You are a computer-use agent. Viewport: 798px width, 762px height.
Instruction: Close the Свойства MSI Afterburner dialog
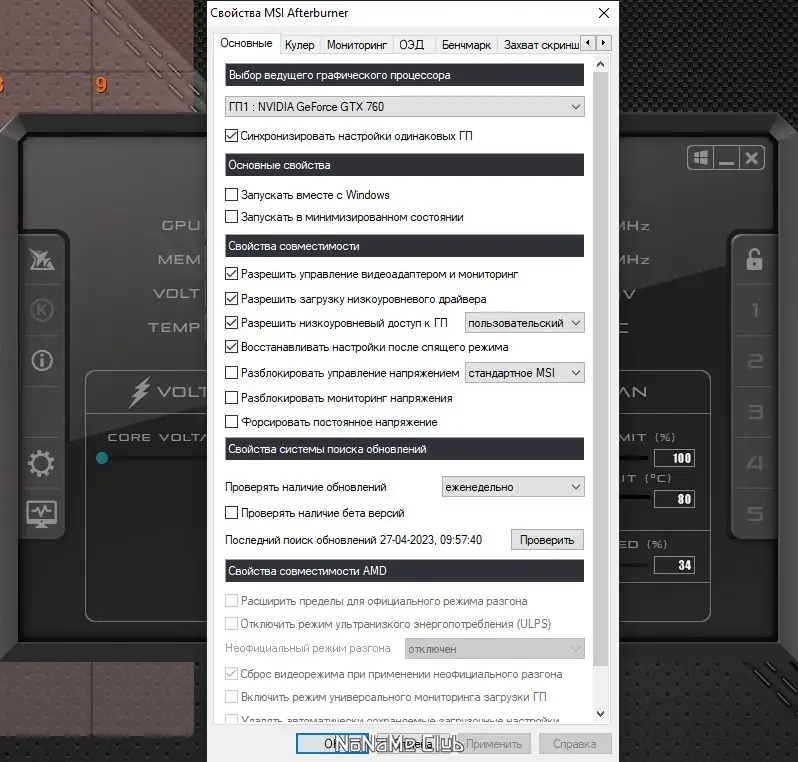[x=604, y=13]
